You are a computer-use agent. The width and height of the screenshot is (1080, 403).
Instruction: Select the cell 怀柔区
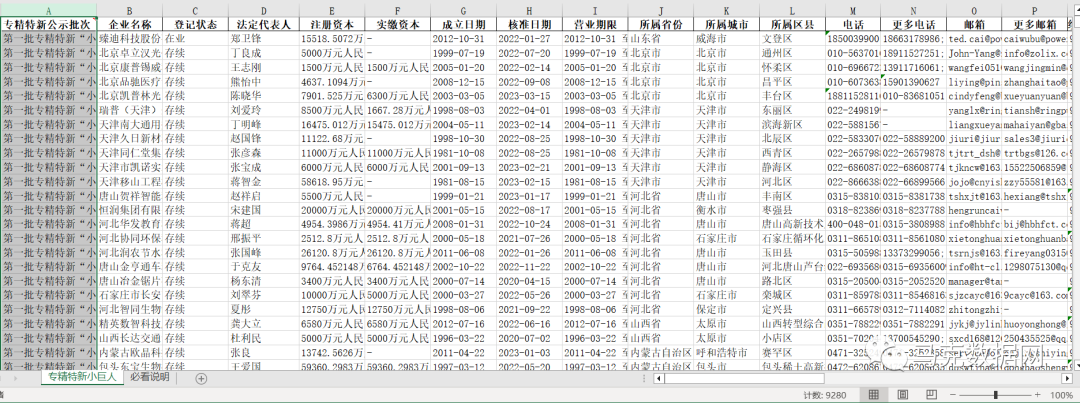tap(792, 68)
